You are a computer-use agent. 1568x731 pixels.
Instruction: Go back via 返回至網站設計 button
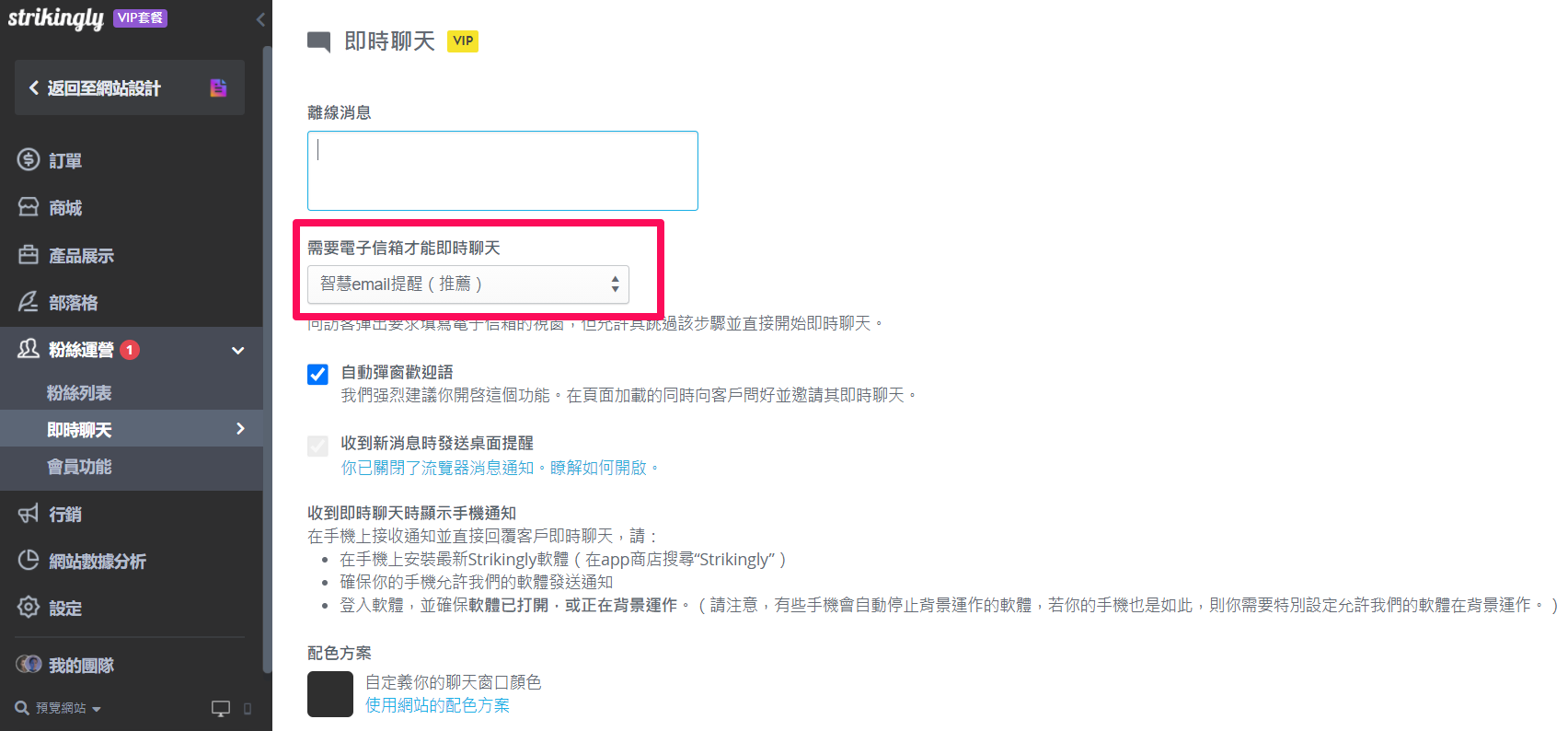tap(130, 87)
